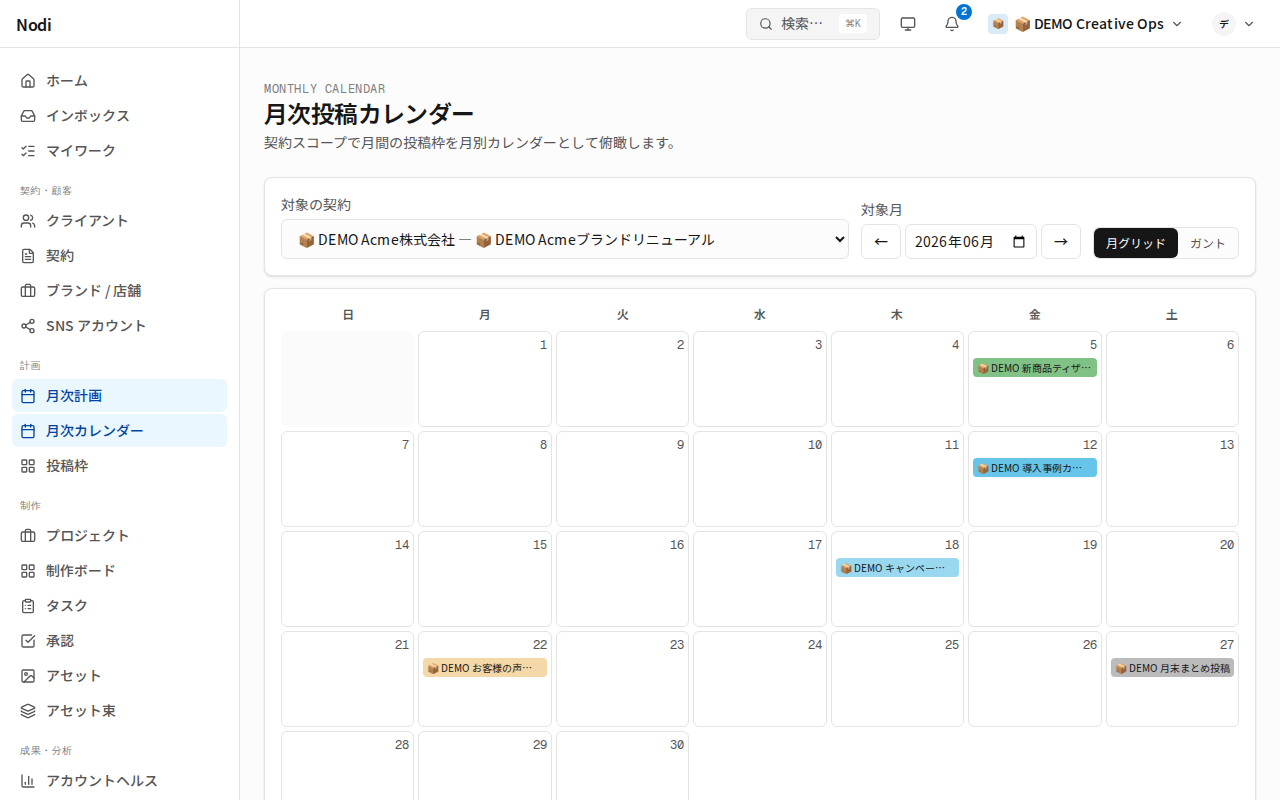
Task: Select the day 1 calendar cell
Action: (x=485, y=379)
